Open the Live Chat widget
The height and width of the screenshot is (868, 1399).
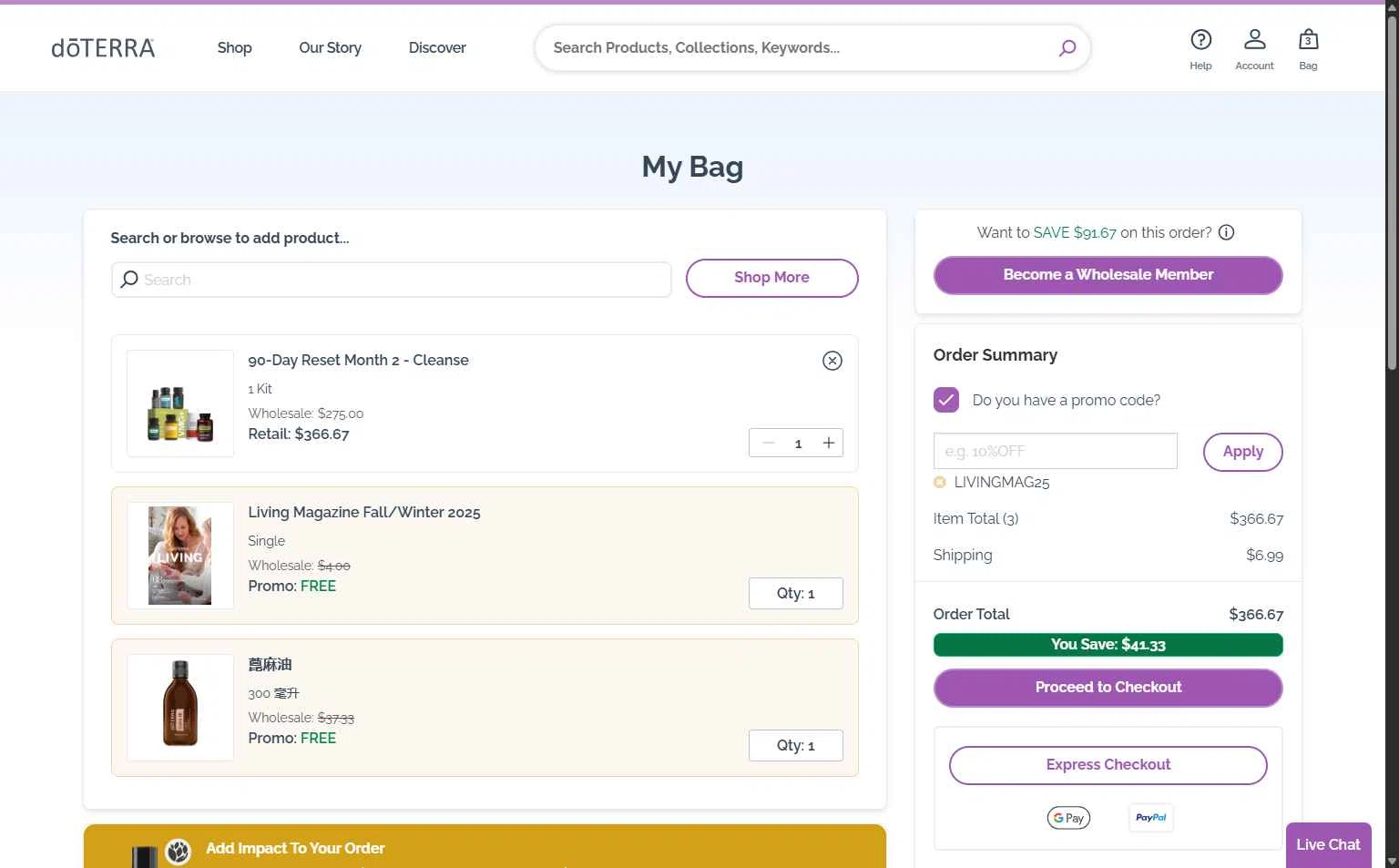tap(1328, 845)
